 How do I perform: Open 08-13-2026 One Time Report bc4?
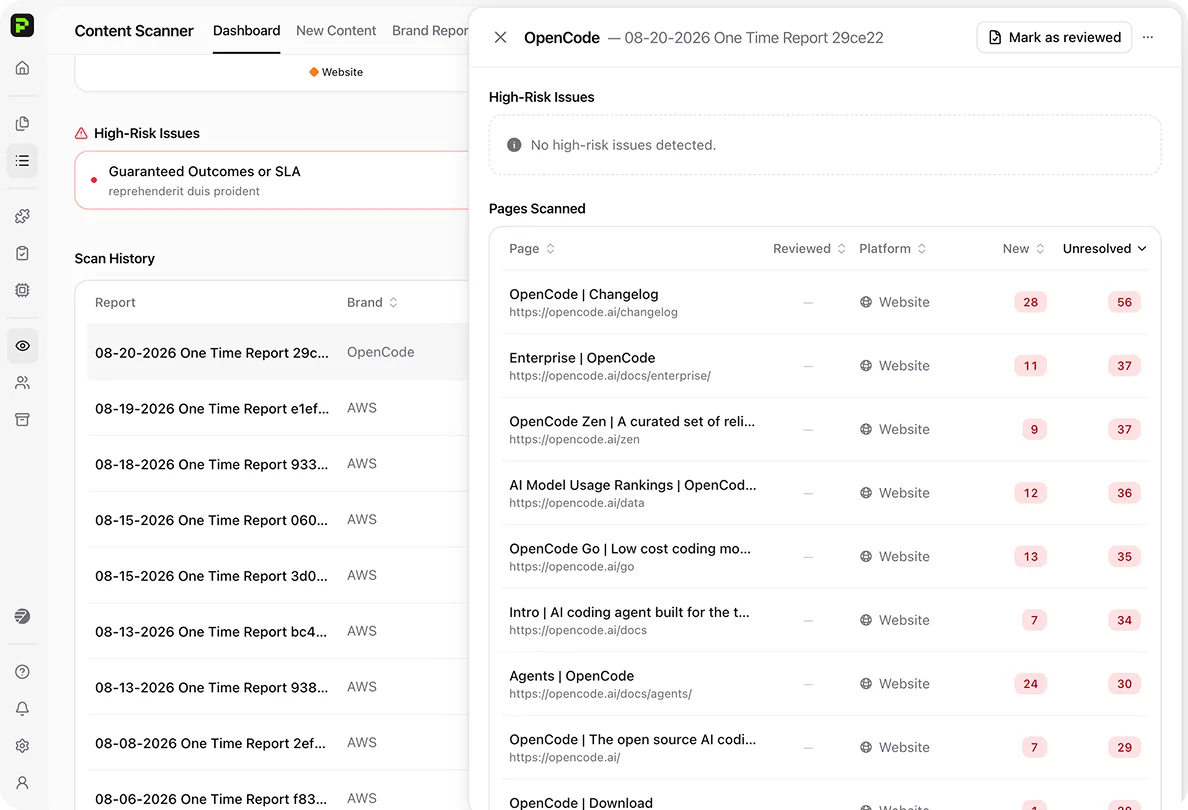coord(278,632)
